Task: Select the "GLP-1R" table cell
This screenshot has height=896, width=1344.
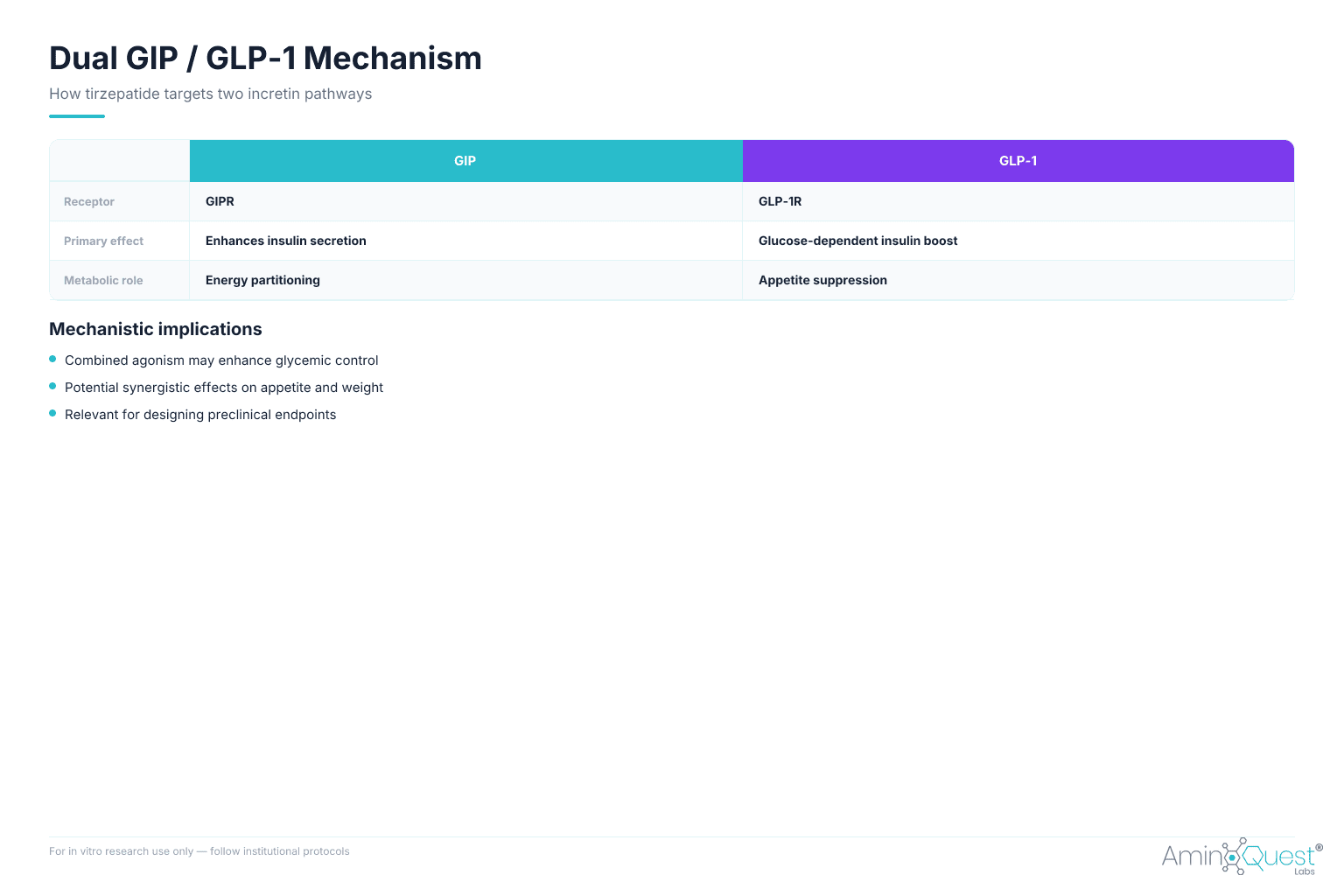Action: pos(1018,201)
